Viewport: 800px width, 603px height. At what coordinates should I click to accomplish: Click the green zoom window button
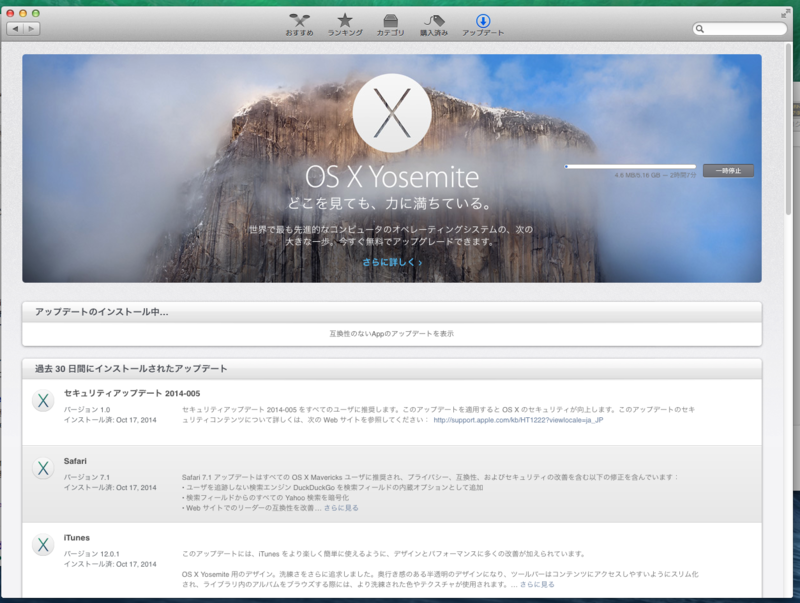[x=36, y=13]
